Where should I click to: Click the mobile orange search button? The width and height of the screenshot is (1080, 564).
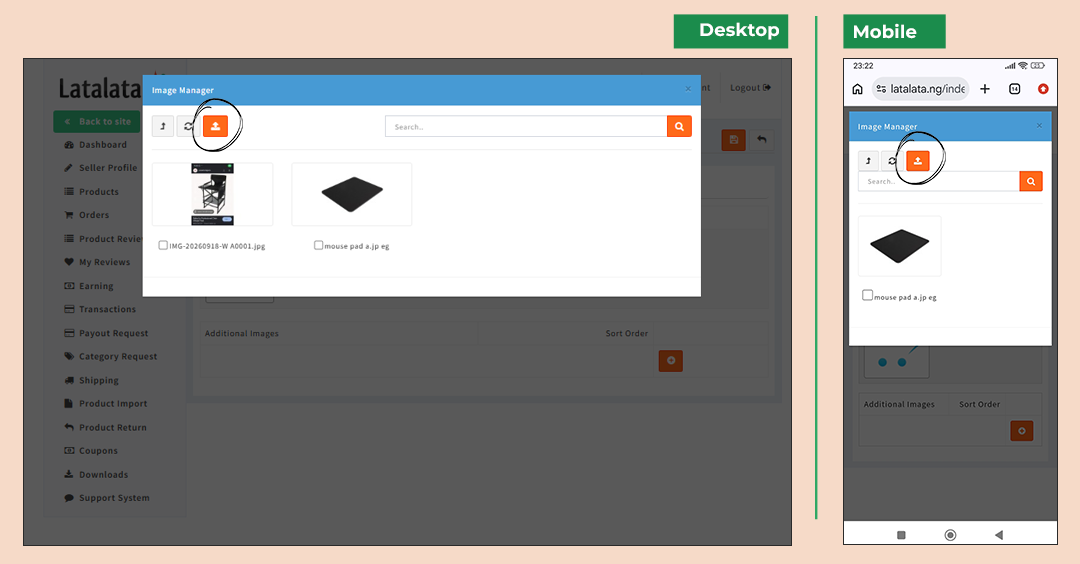[x=1031, y=182]
